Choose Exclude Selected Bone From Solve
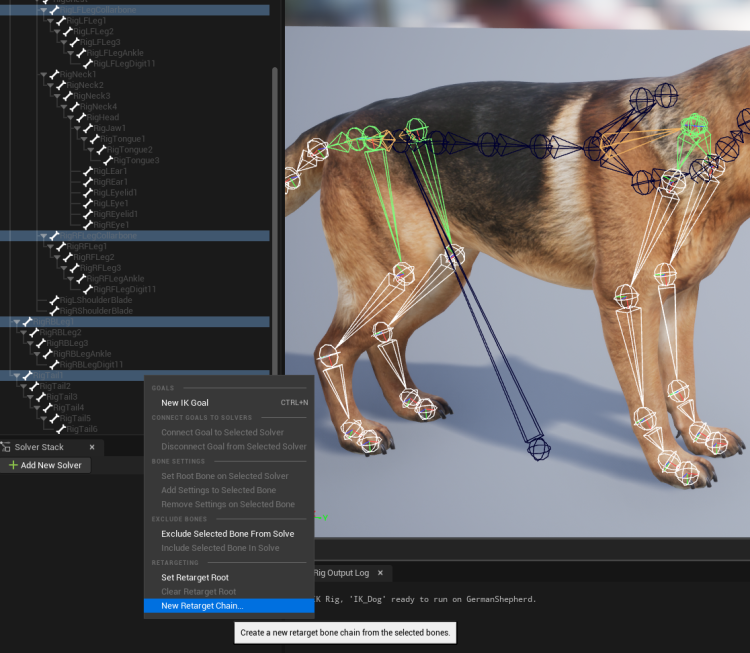The image size is (750, 653). (x=227, y=534)
